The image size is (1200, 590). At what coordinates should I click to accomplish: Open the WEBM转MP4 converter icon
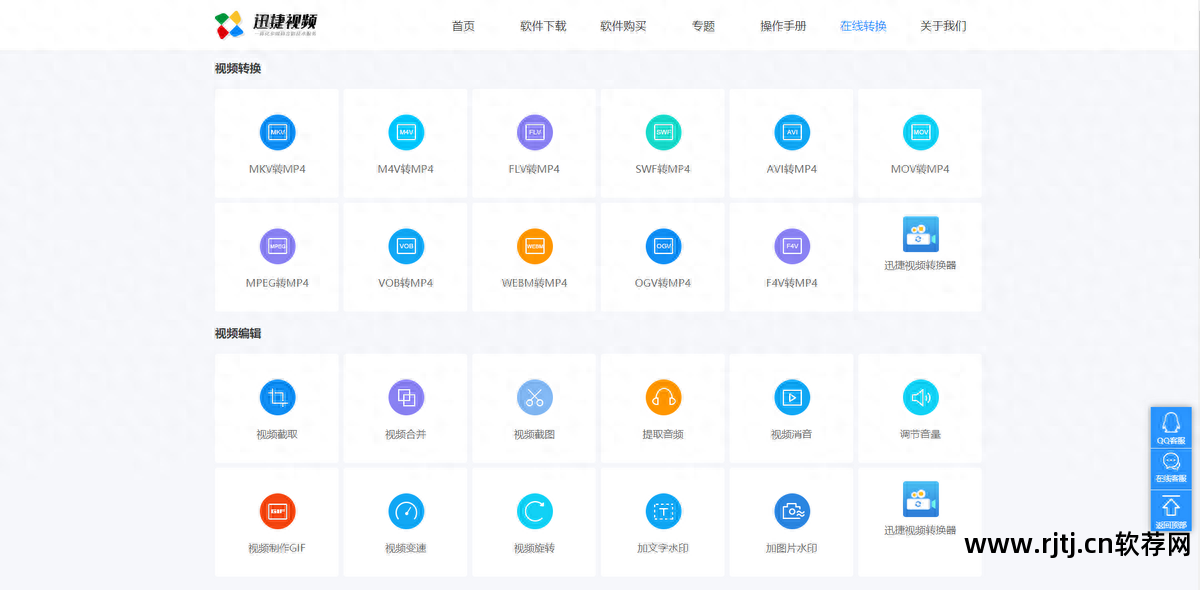tap(534, 246)
